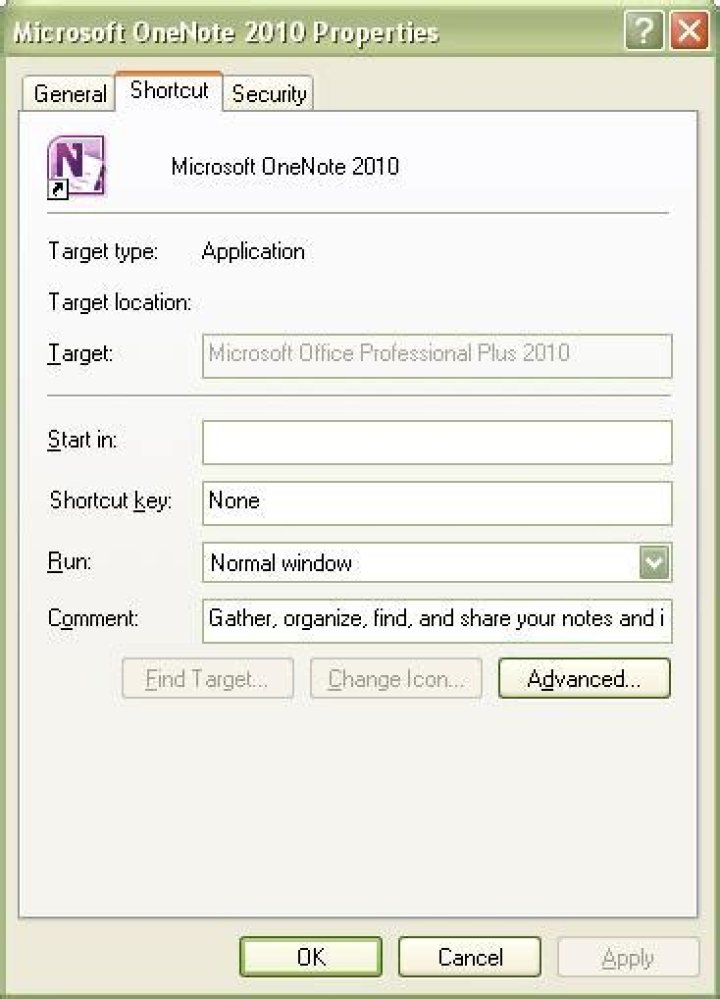This screenshot has height=999, width=720.
Task: Click the Find Target button
Action: (207, 679)
